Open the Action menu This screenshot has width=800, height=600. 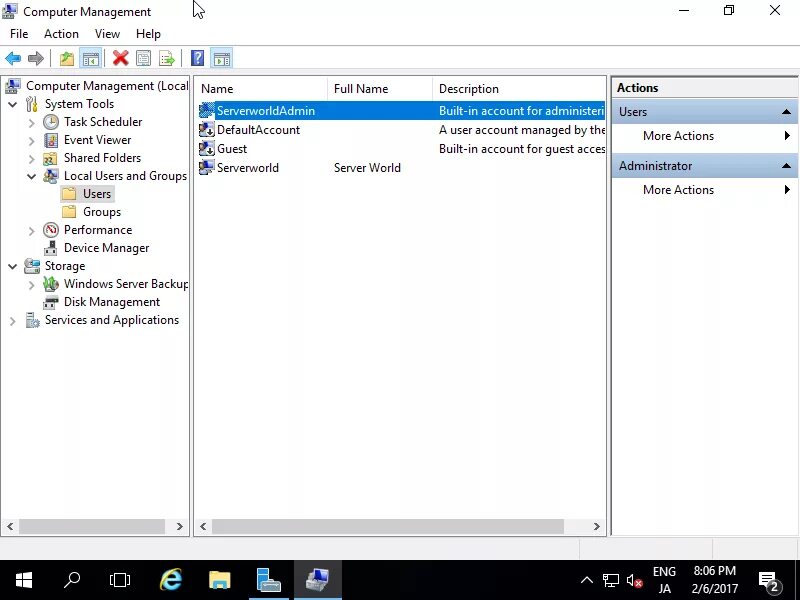[x=61, y=34]
